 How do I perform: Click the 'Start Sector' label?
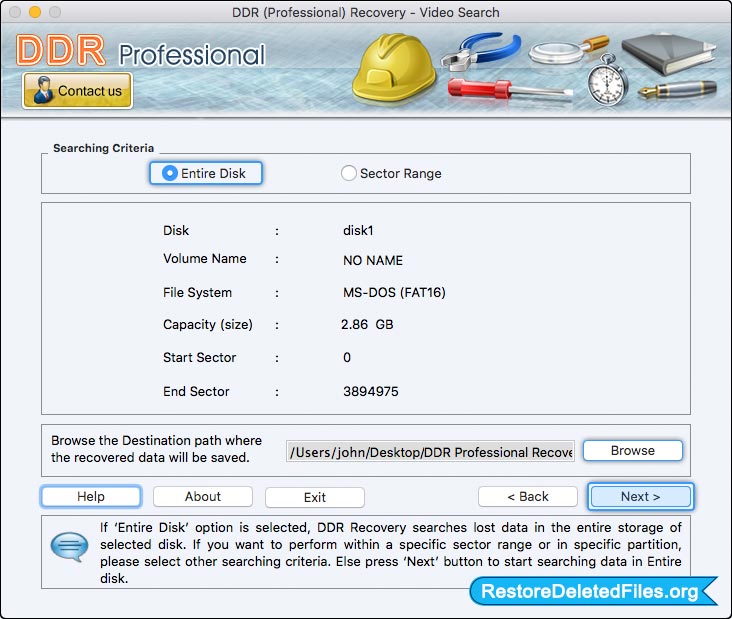coord(199,358)
